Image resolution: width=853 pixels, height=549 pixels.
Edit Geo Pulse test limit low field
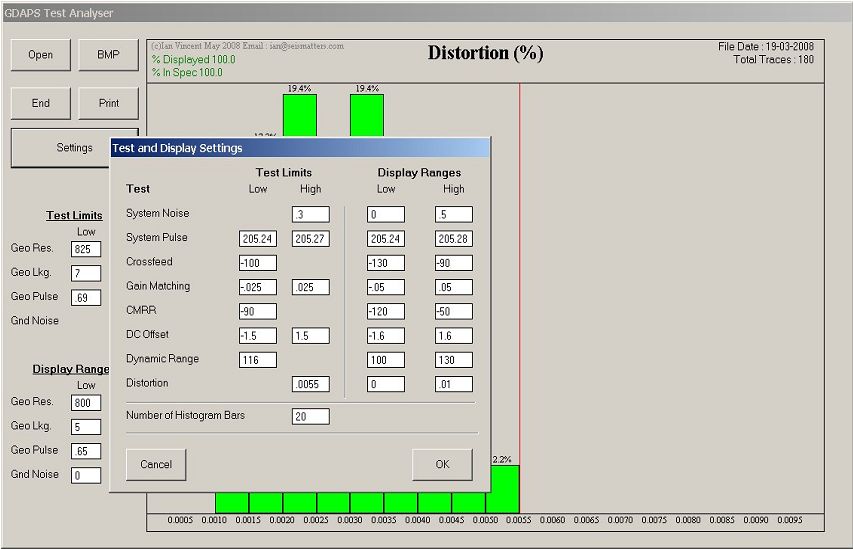tap(86, 298)
